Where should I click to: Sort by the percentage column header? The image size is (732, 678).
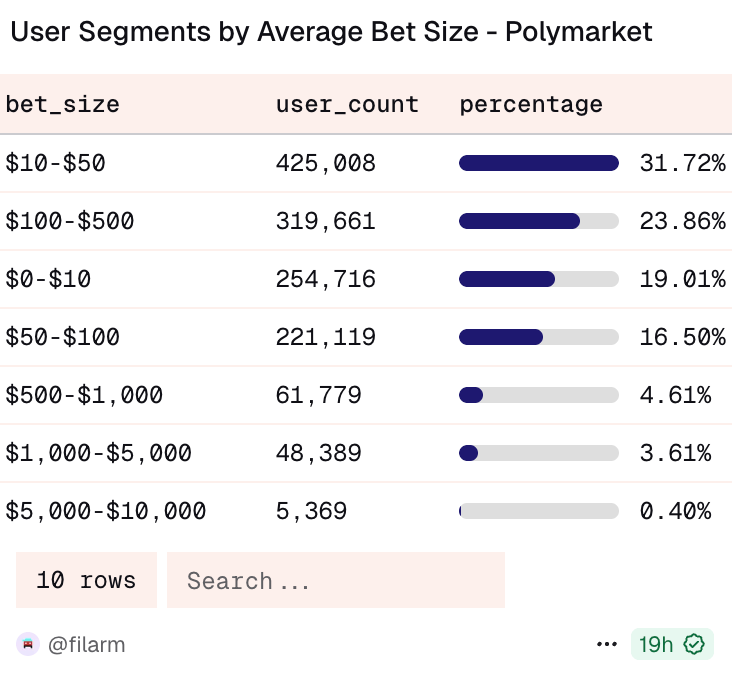[531, 104]
